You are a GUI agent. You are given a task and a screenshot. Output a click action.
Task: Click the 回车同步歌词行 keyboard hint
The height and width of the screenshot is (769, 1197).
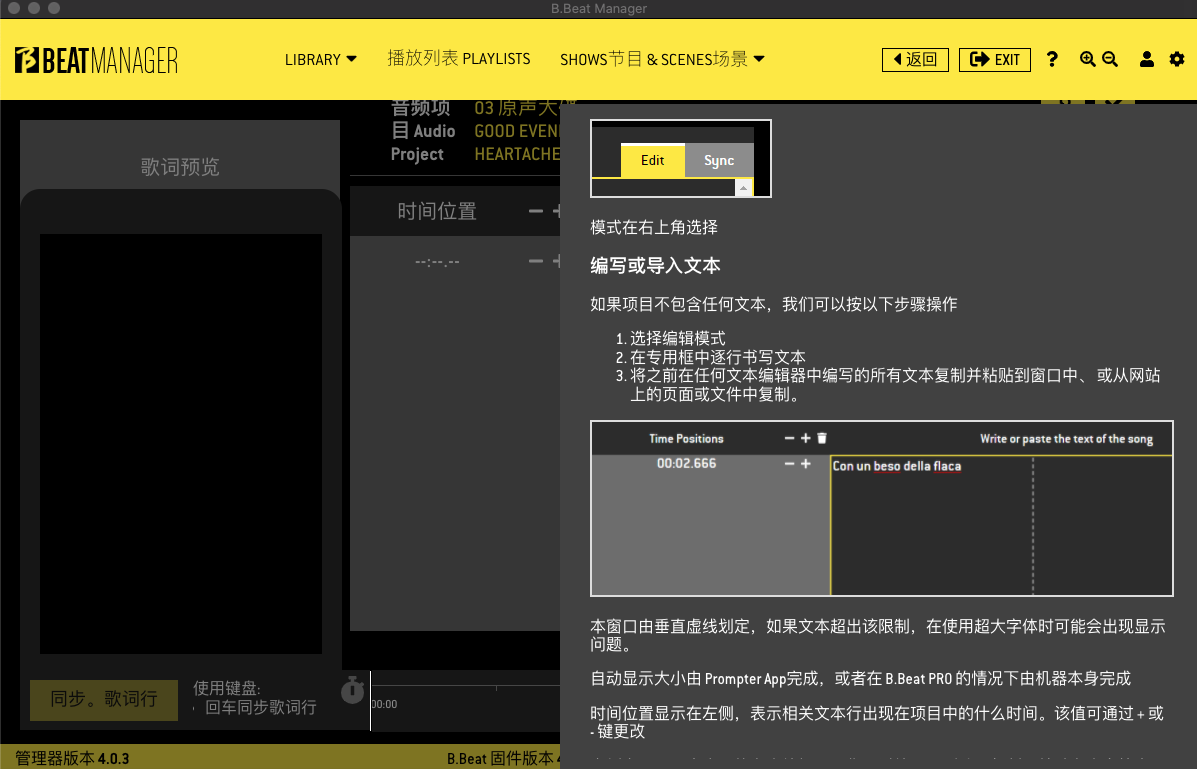click(260, 708)
